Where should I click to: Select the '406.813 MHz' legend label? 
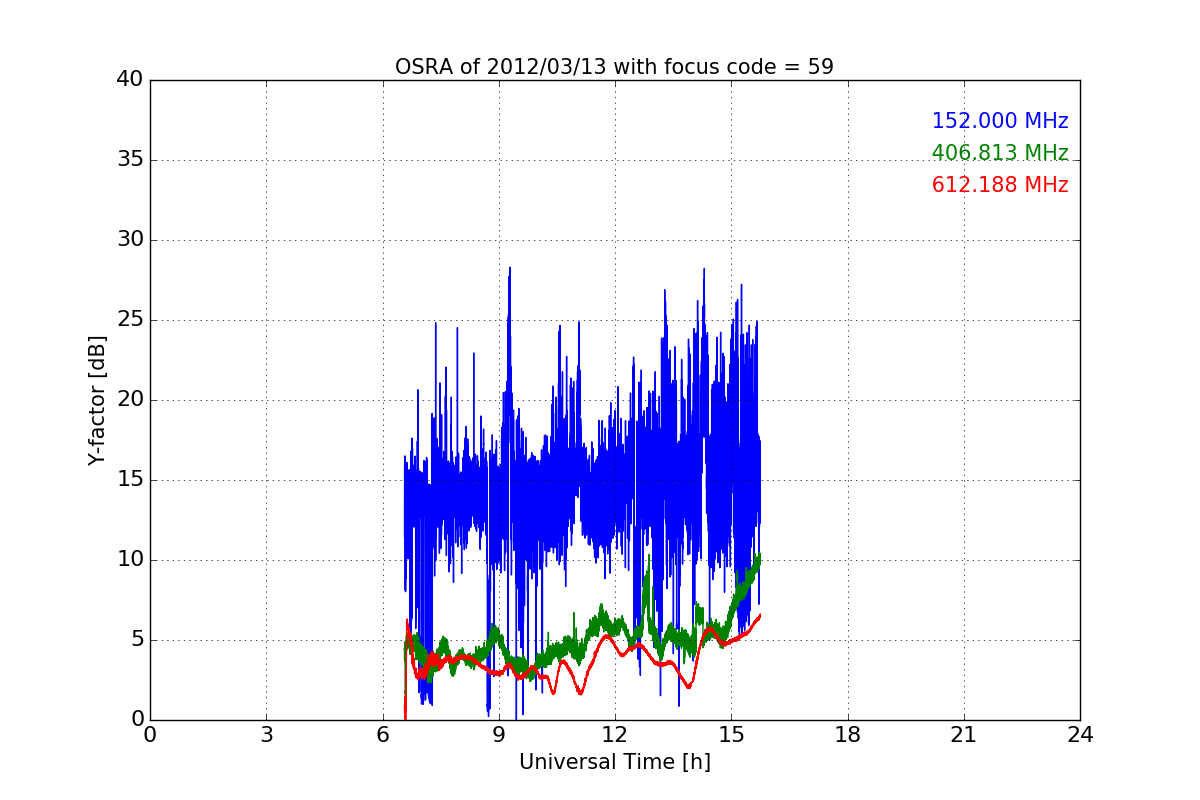pos(1000,153)
